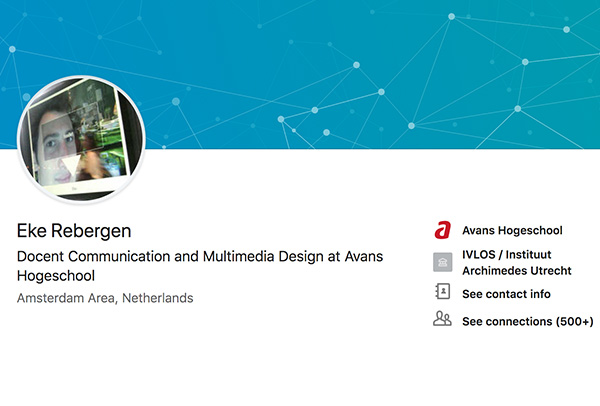The image size is (600, 406).
Task: Open the Avans Hogeschool company link
Action: coord(512,230)
